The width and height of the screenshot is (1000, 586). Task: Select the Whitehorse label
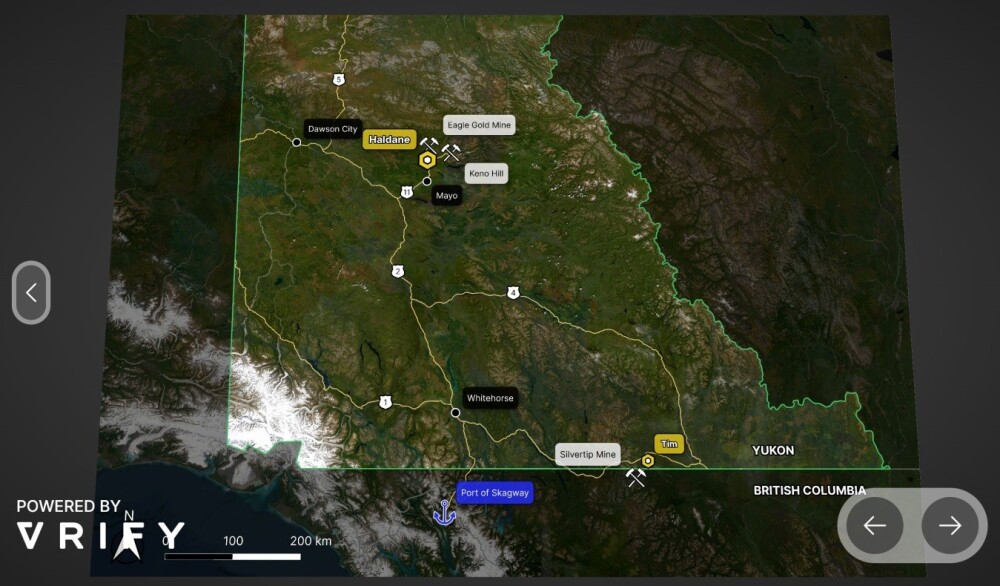click(x=490, y=398)
